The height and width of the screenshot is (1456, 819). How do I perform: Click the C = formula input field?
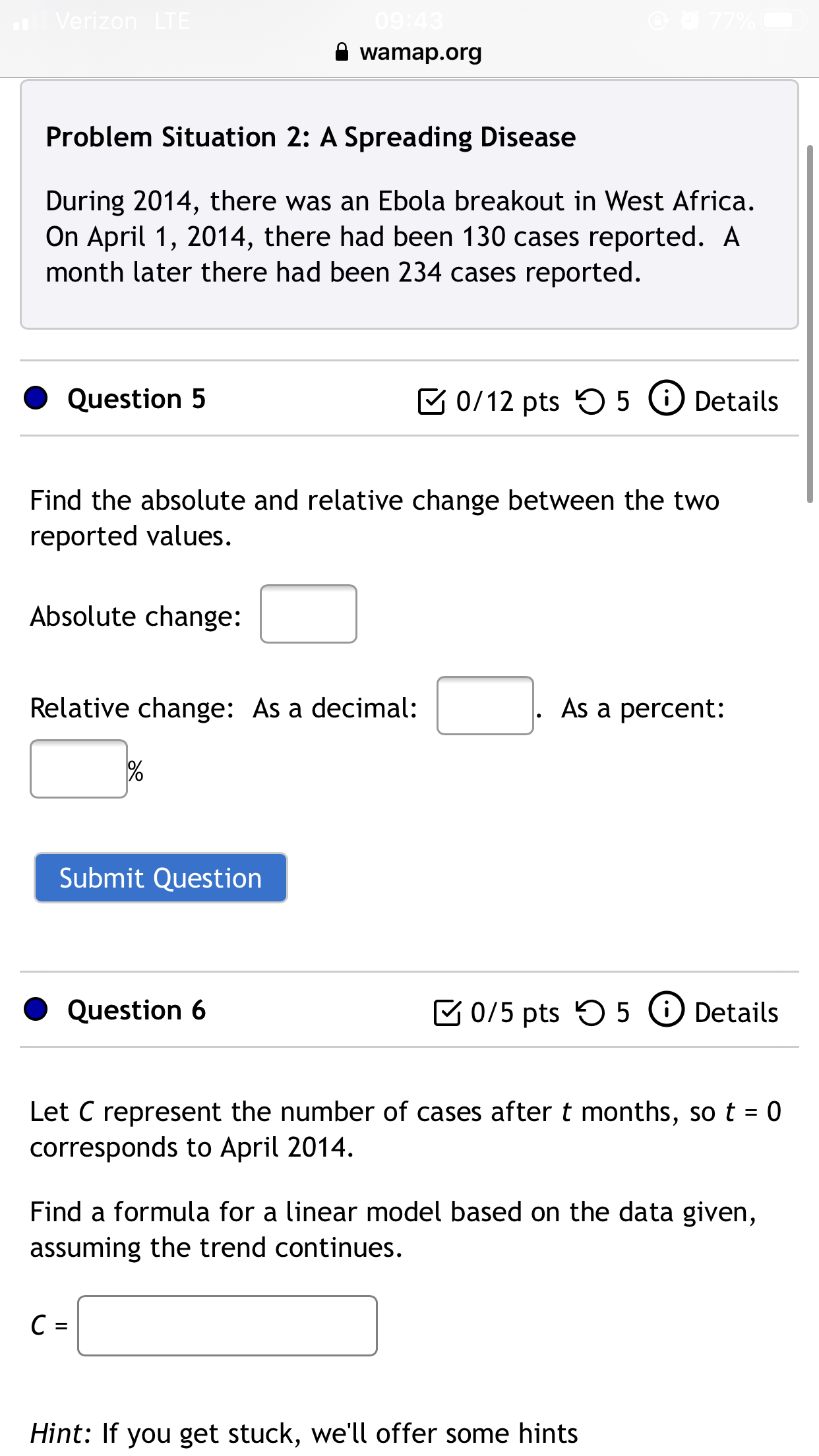click(228, 1325)
